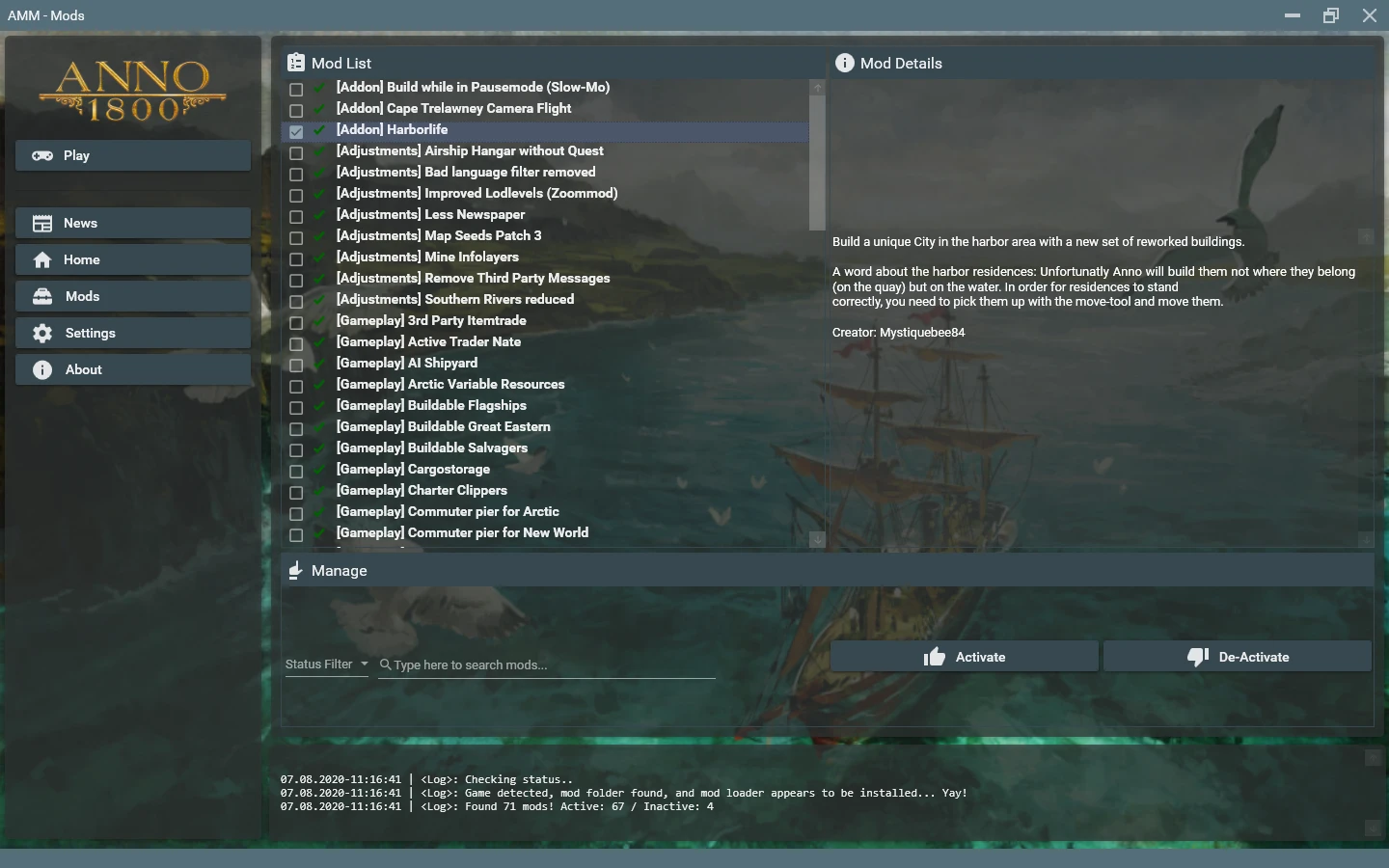The width and height of the screenshot is (1389, 868).
Task: Click the Manage section download icon
Action: (295, 570)
